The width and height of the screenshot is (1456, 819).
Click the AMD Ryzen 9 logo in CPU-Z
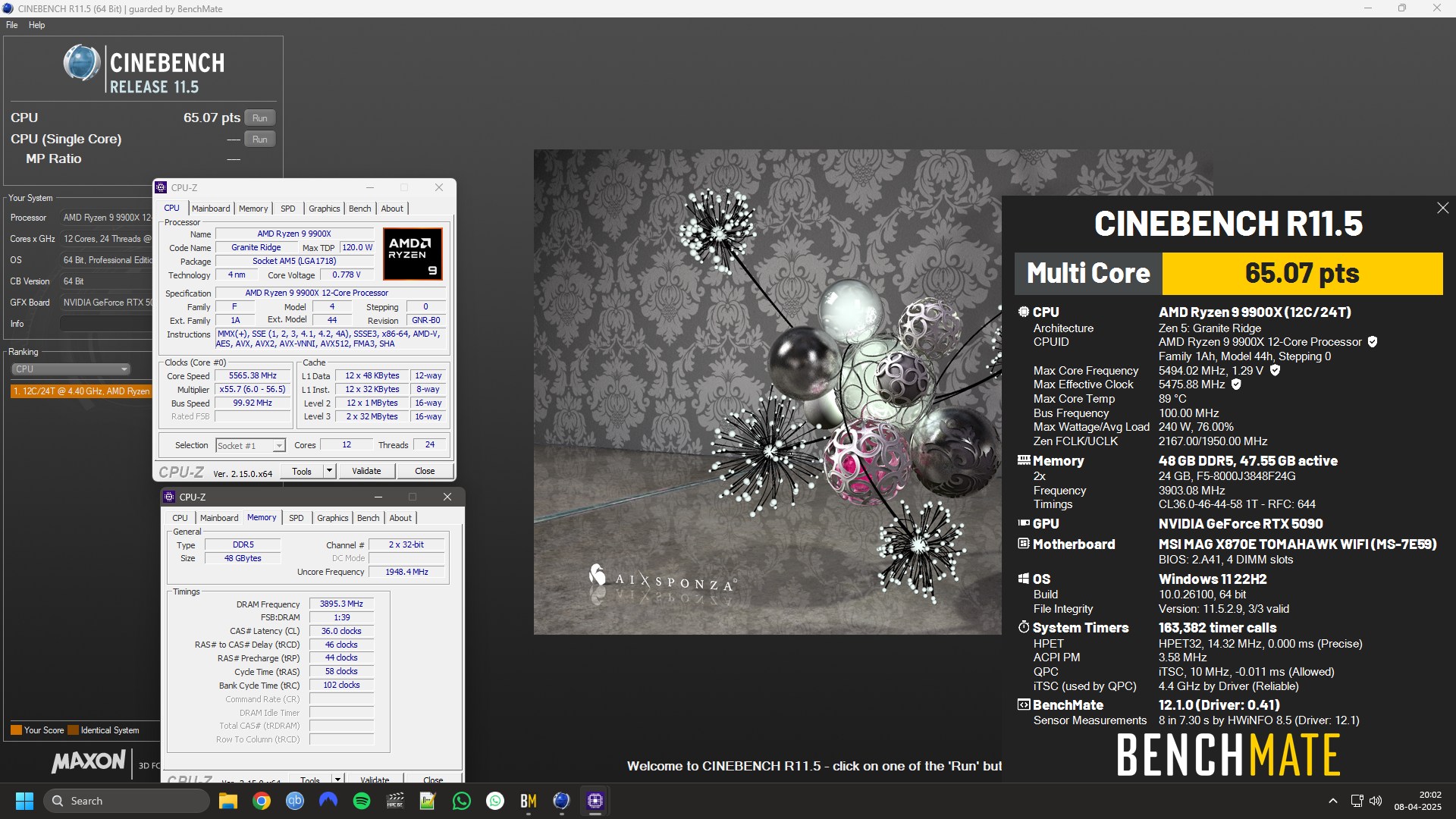pyautogui.click(x=413, y=254)
